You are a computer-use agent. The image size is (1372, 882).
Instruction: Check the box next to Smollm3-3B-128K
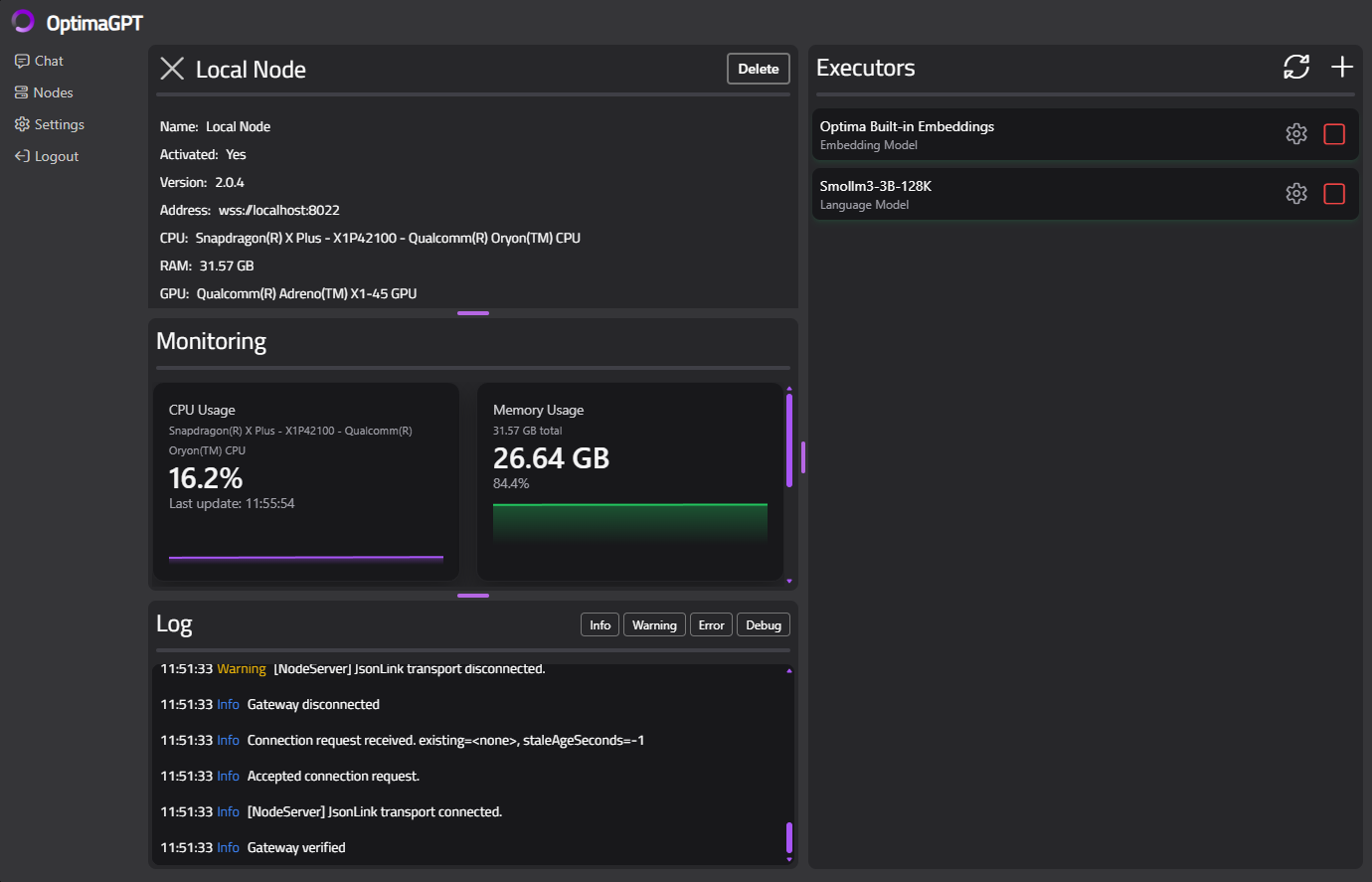click(x=1334, y=193)
